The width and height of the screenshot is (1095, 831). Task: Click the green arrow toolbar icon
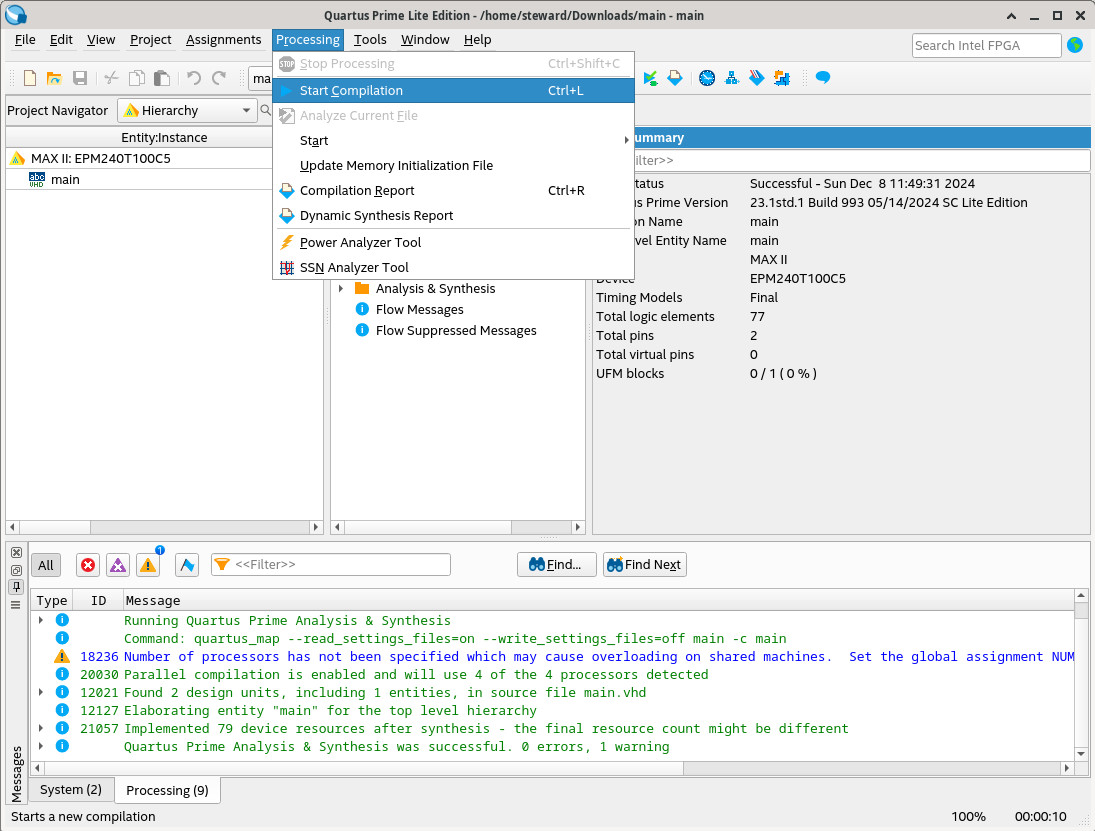(650, 78)
